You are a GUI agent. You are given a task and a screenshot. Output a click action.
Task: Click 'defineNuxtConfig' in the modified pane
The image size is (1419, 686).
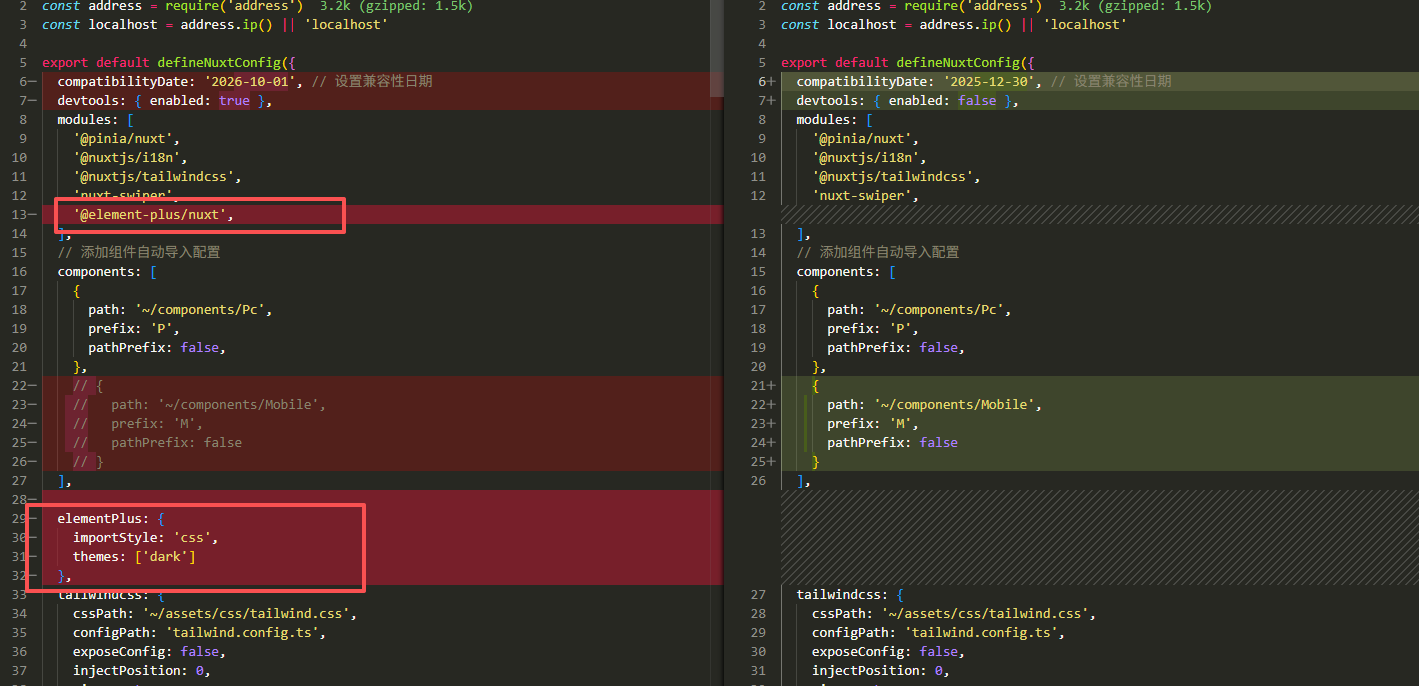pos(957,62)
